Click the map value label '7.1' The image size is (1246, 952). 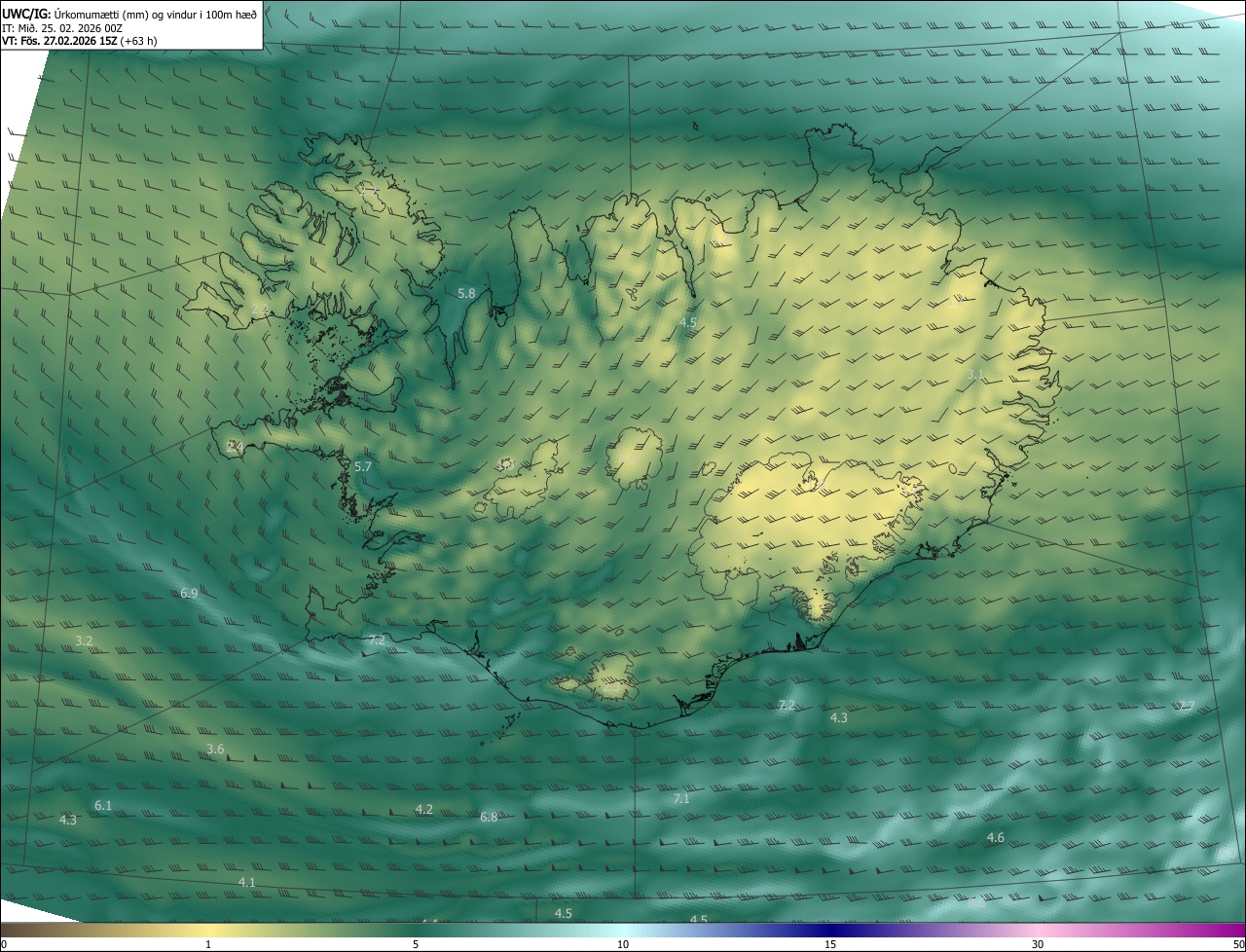681,799
